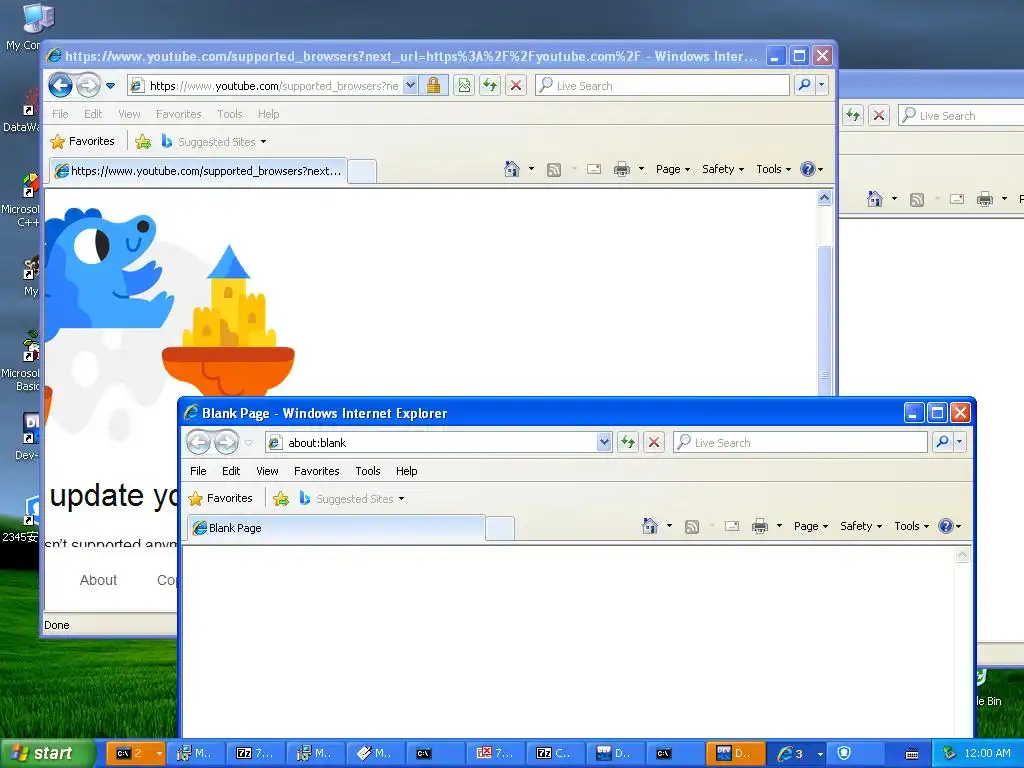The image size is (1024, 768).
Task: Open new tab in Blank Page window
Action: pyautogui.click(x=500, y=528)
